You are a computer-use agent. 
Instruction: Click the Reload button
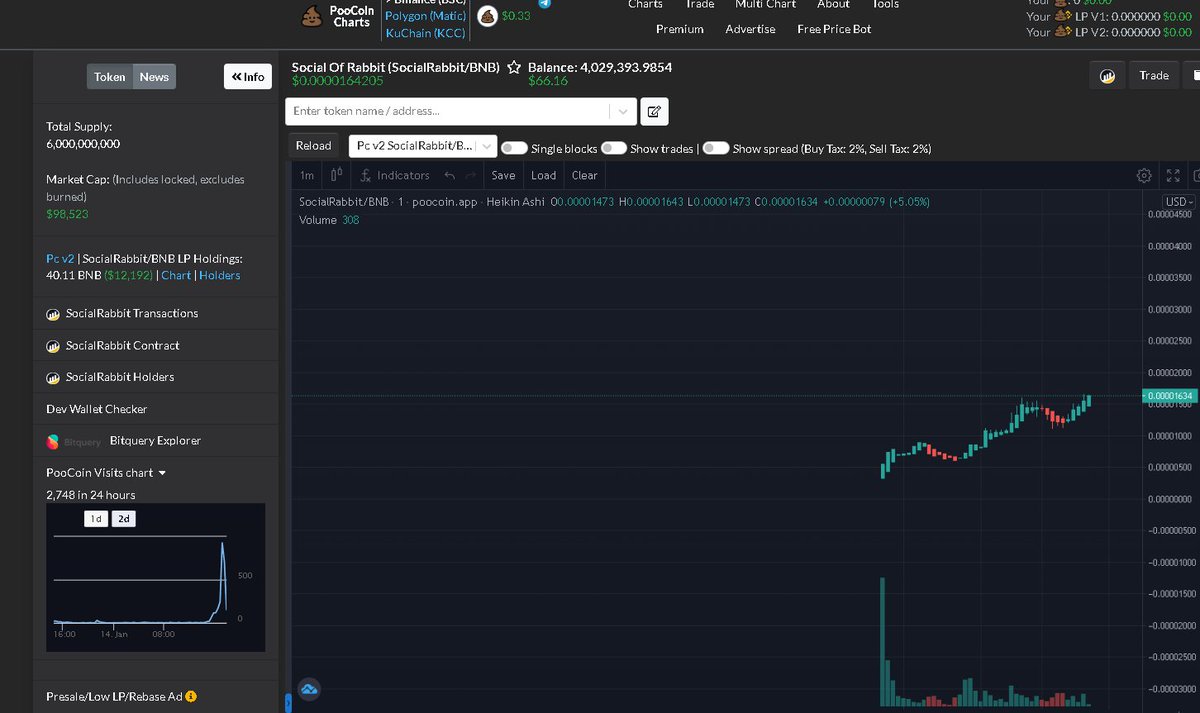[x=313, y=146]
